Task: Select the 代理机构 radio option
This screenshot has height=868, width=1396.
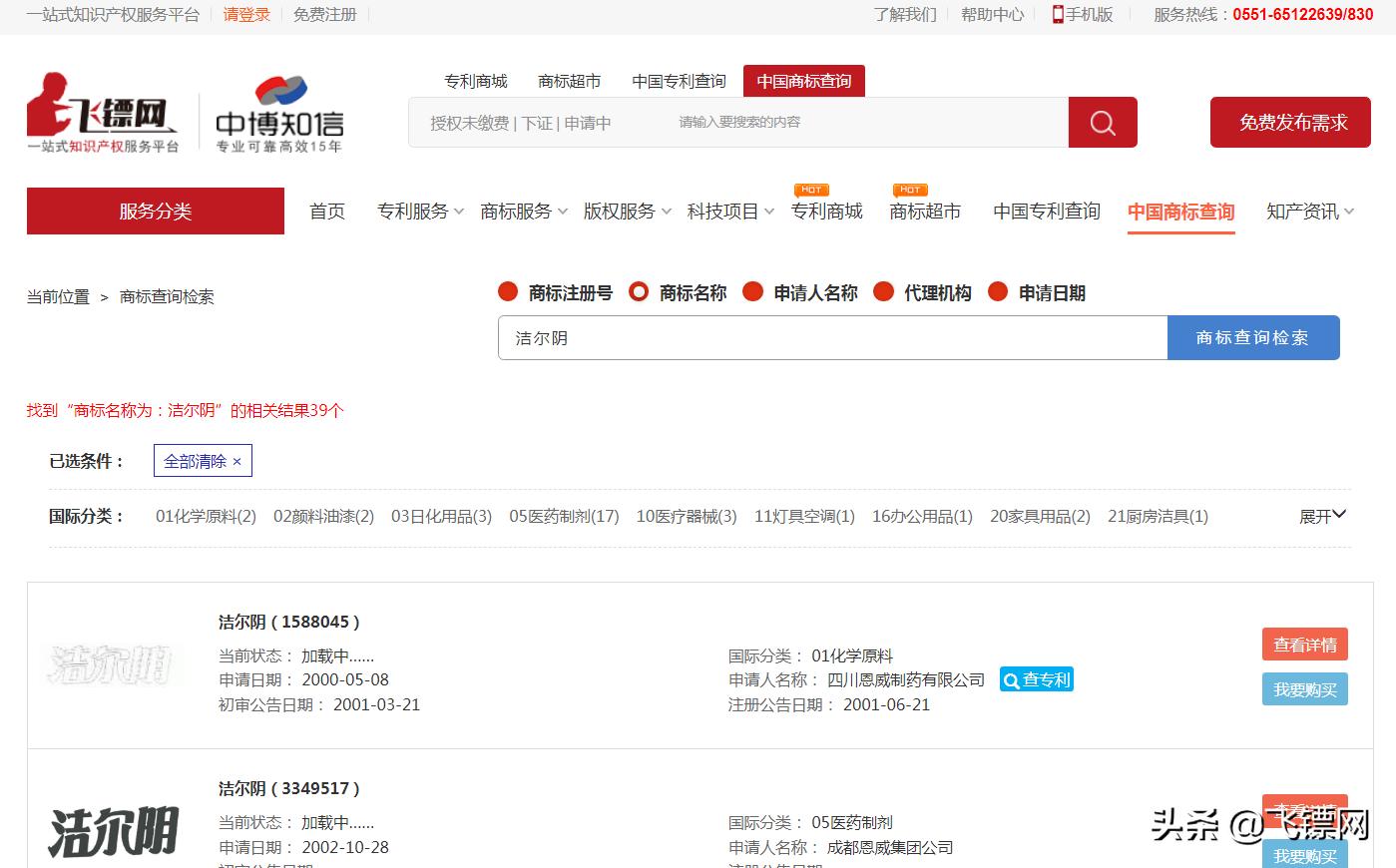Action: tap(884, 291)
